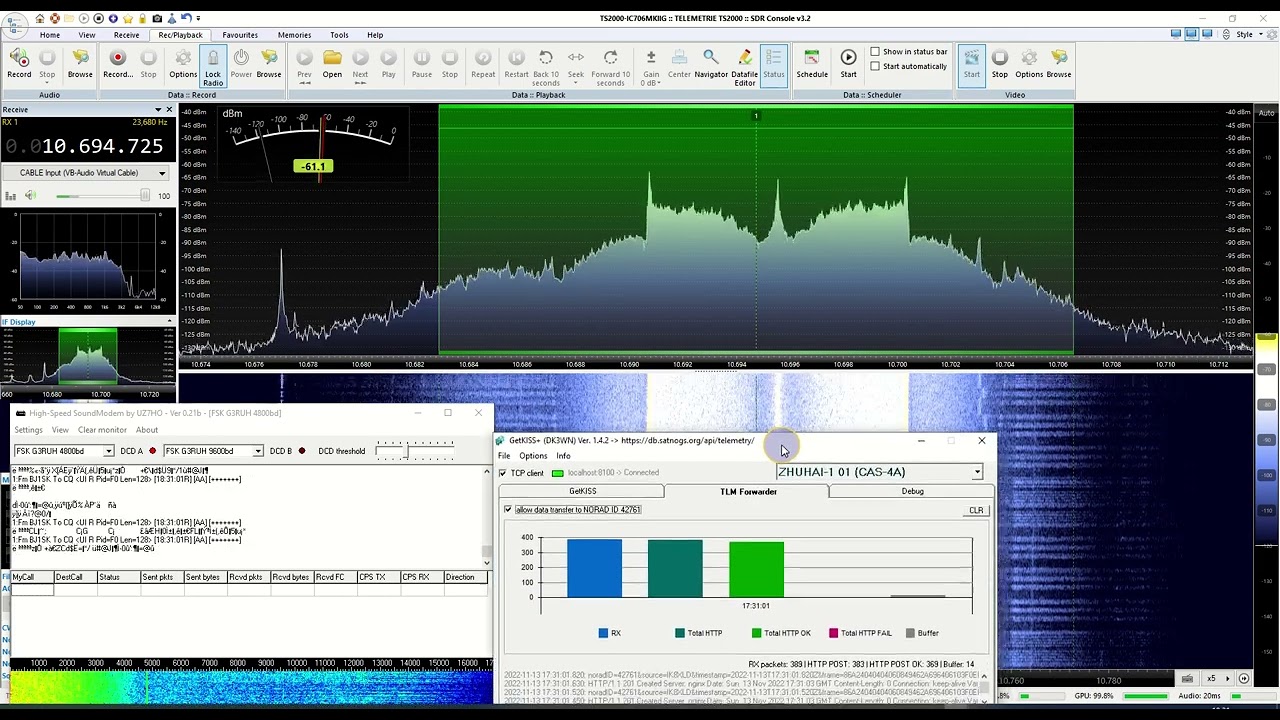Go to the Next playback file
Image resolution: width=1280 pixels, height=720 pixels.
click(360, 64)
